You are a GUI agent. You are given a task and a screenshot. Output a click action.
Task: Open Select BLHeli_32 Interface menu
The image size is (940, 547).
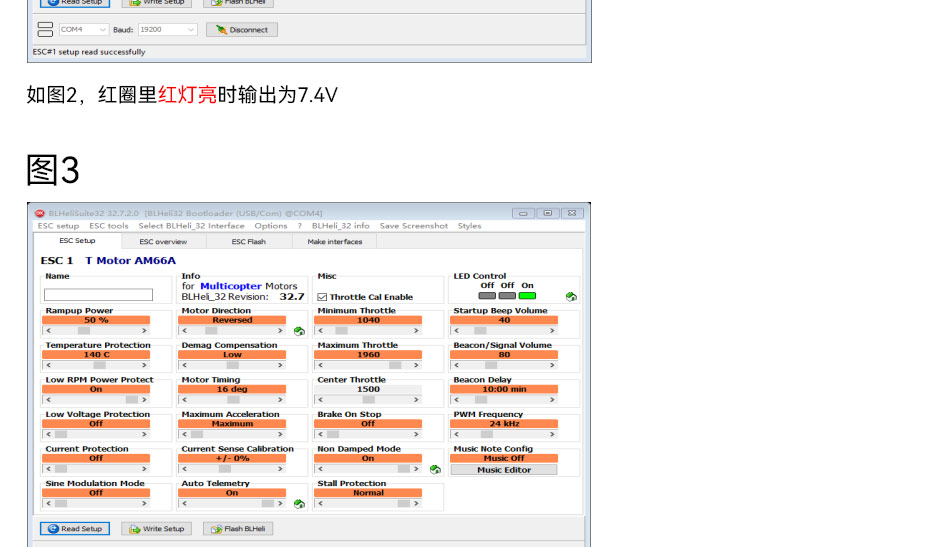coord(191,226)
